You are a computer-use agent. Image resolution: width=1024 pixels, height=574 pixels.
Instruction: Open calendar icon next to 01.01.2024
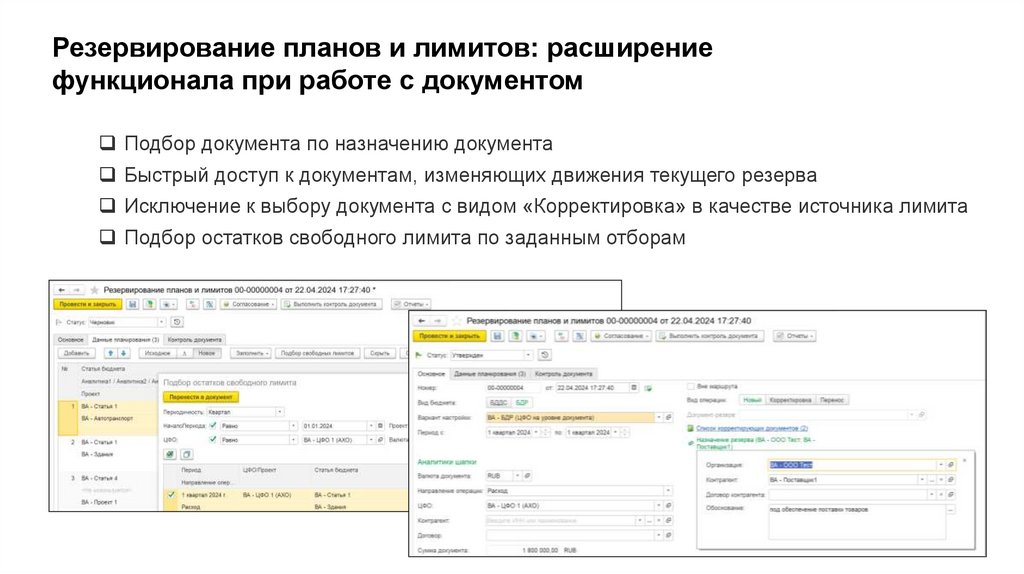click(x=380, y=426)
